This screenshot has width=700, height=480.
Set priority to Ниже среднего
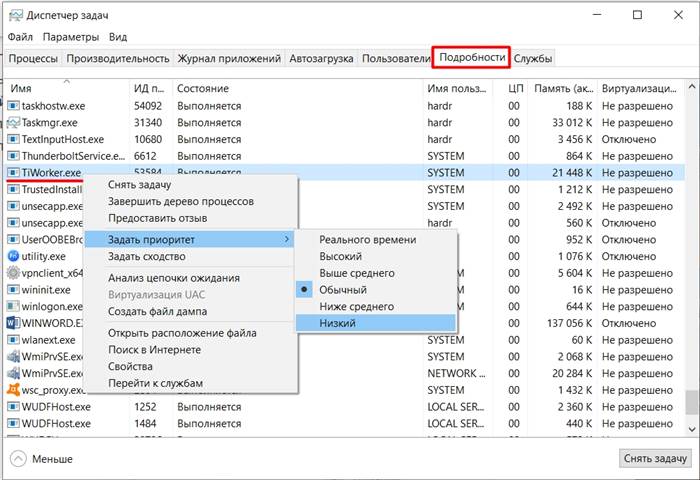click(x=375, y=306)
